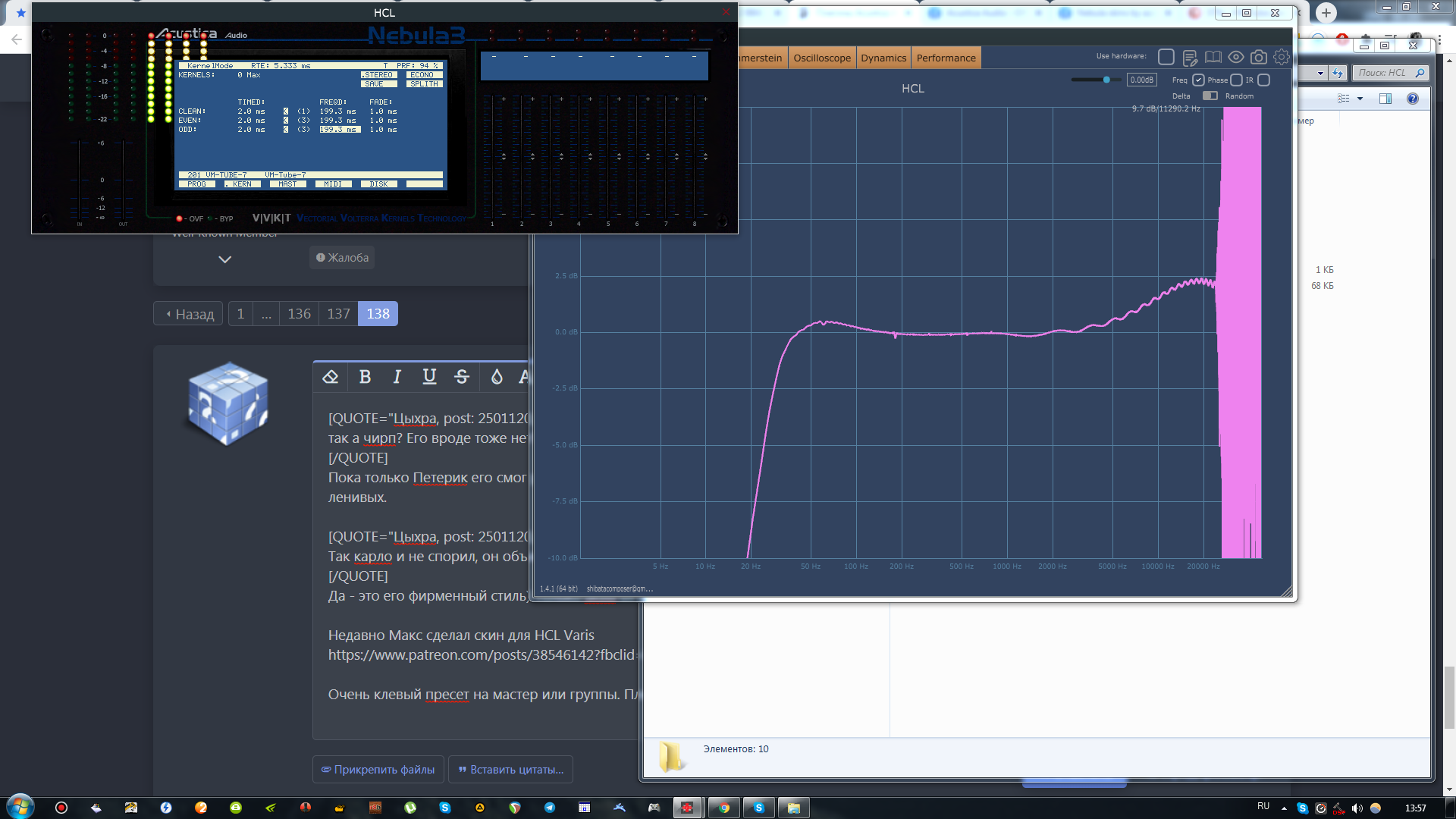
Task: Open text color drop icon
Action: 497,377
